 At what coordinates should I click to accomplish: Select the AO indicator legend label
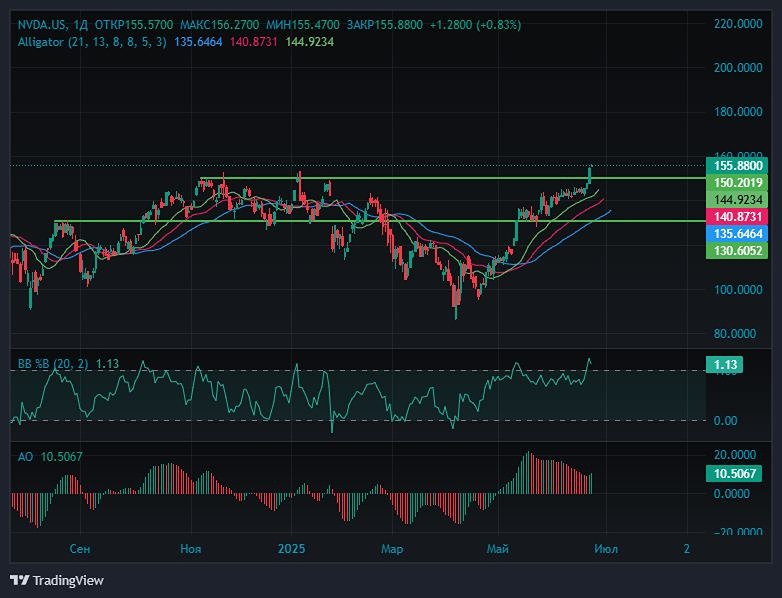26,456
